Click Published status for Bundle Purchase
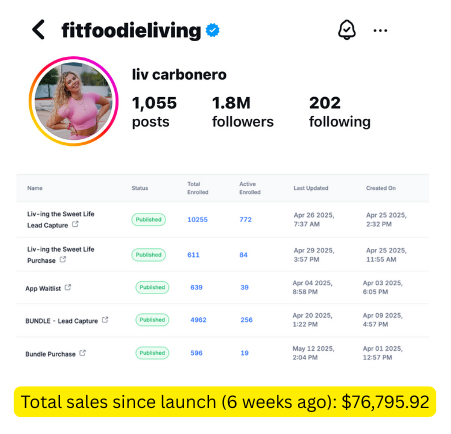The width and height of the screenshot is (451, 434). [x=152, y=353]
